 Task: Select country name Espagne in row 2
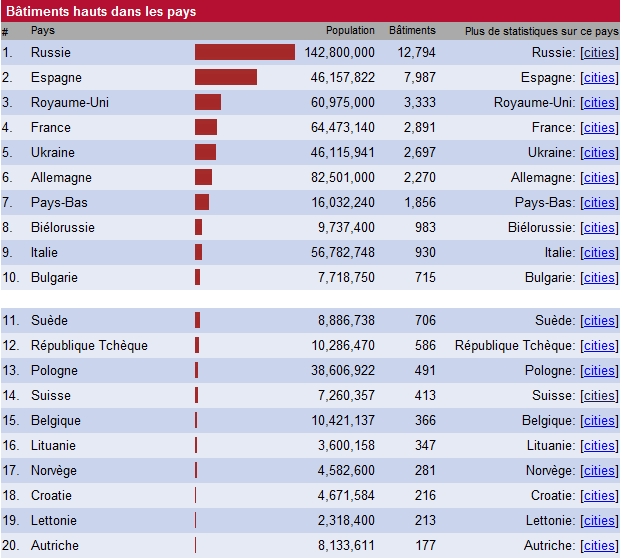tap(56, 77)
